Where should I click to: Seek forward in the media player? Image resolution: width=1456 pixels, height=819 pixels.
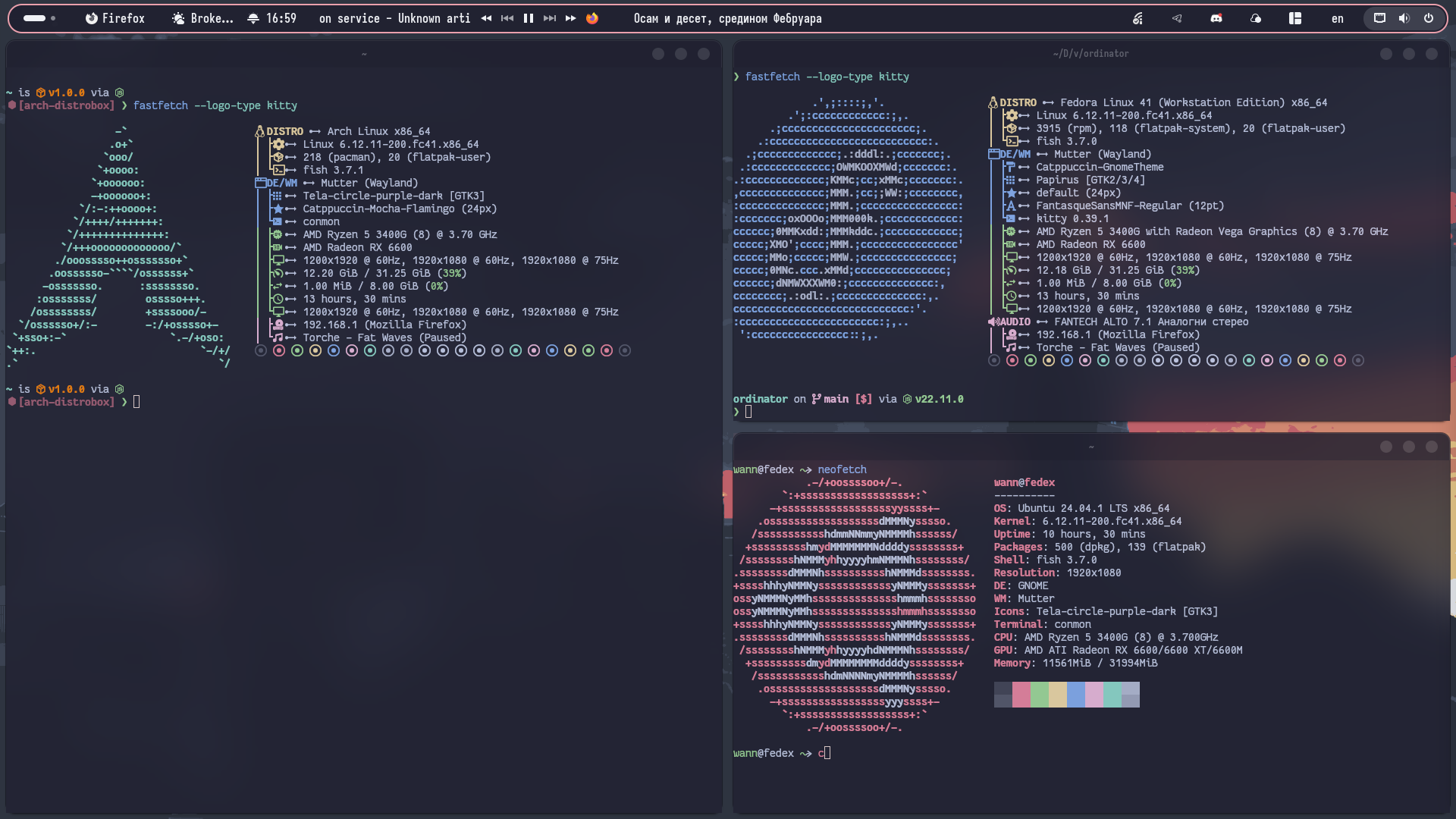(571, 18)
